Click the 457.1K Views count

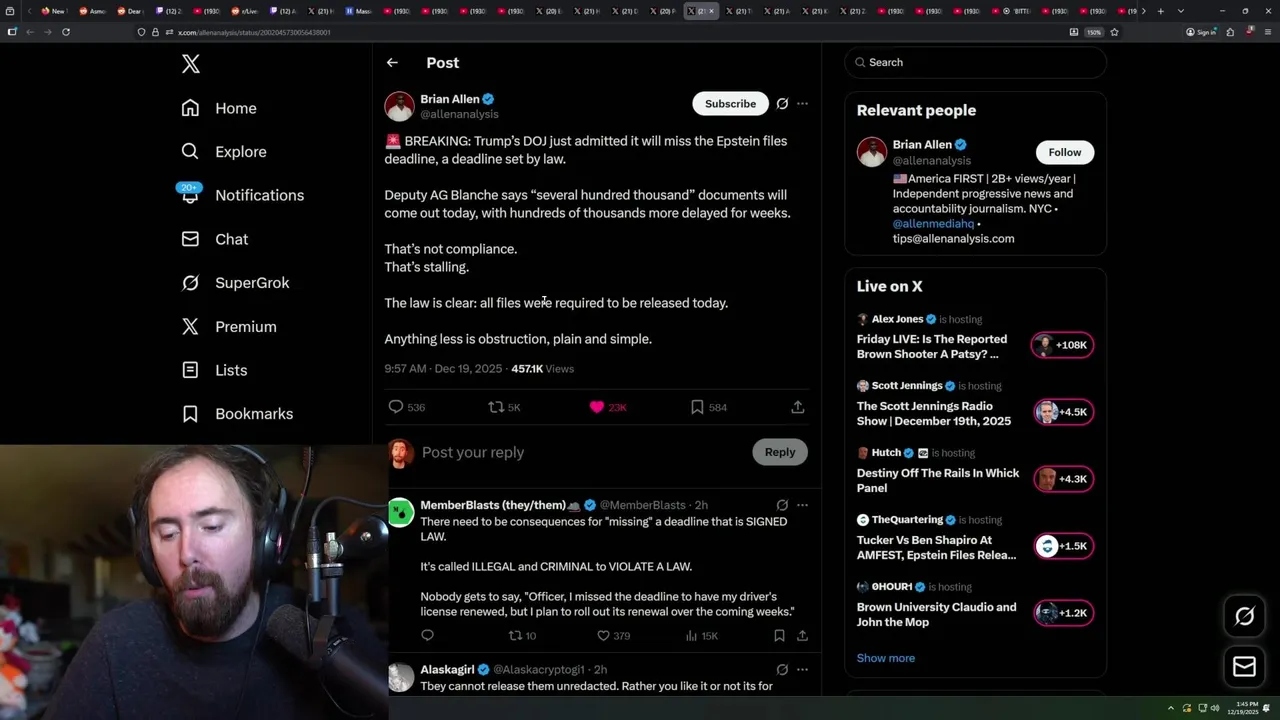coord(542,369)
